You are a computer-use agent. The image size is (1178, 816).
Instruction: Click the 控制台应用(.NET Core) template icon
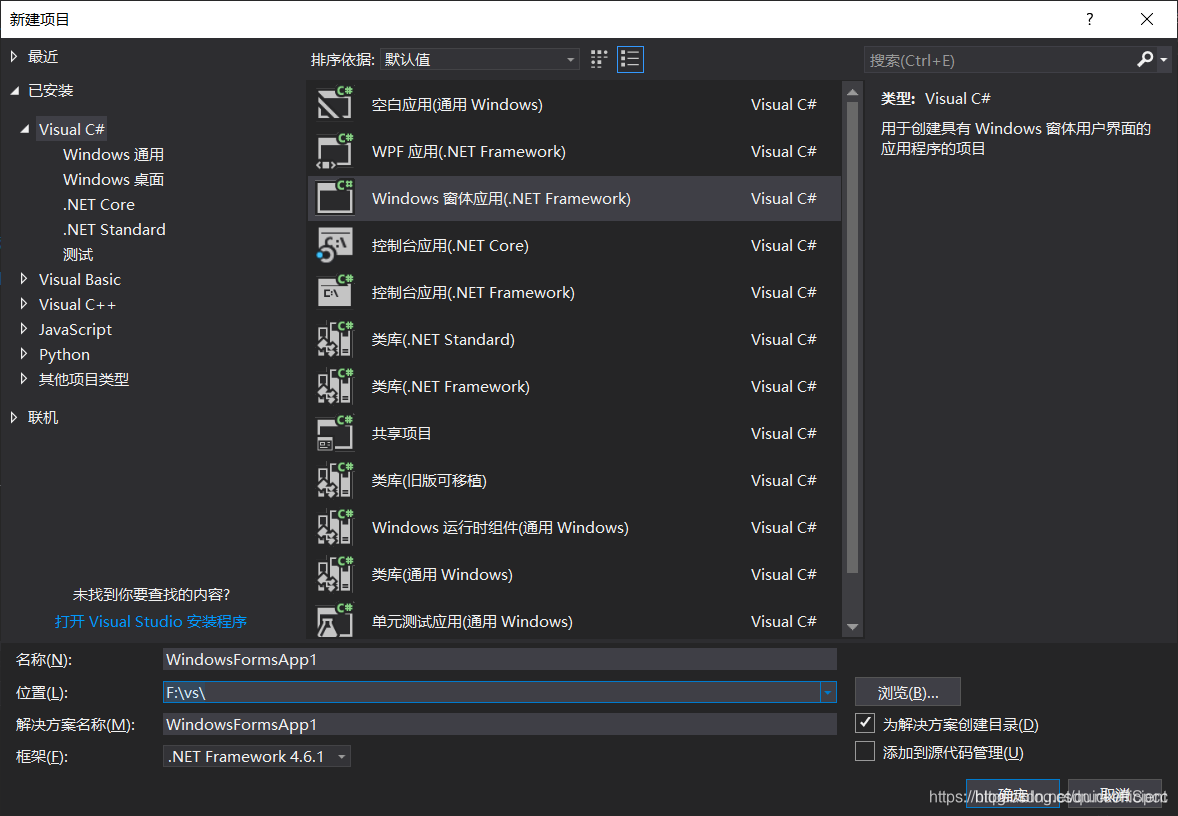[x=335, y=246]
